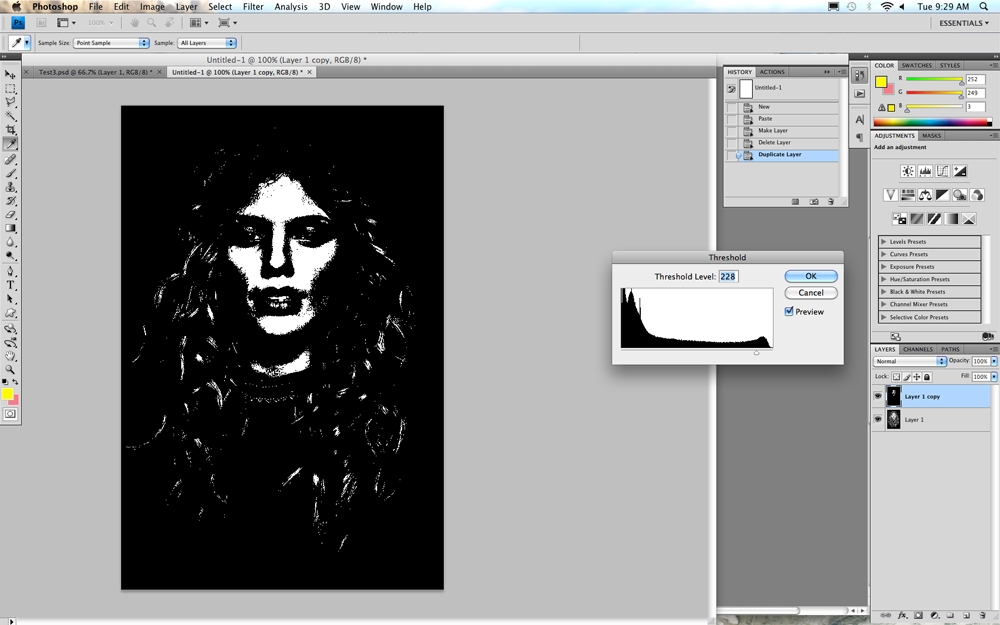This screenshot has height=625, width=1000.
Task: Select the Move tool
Action: point(10,75)
